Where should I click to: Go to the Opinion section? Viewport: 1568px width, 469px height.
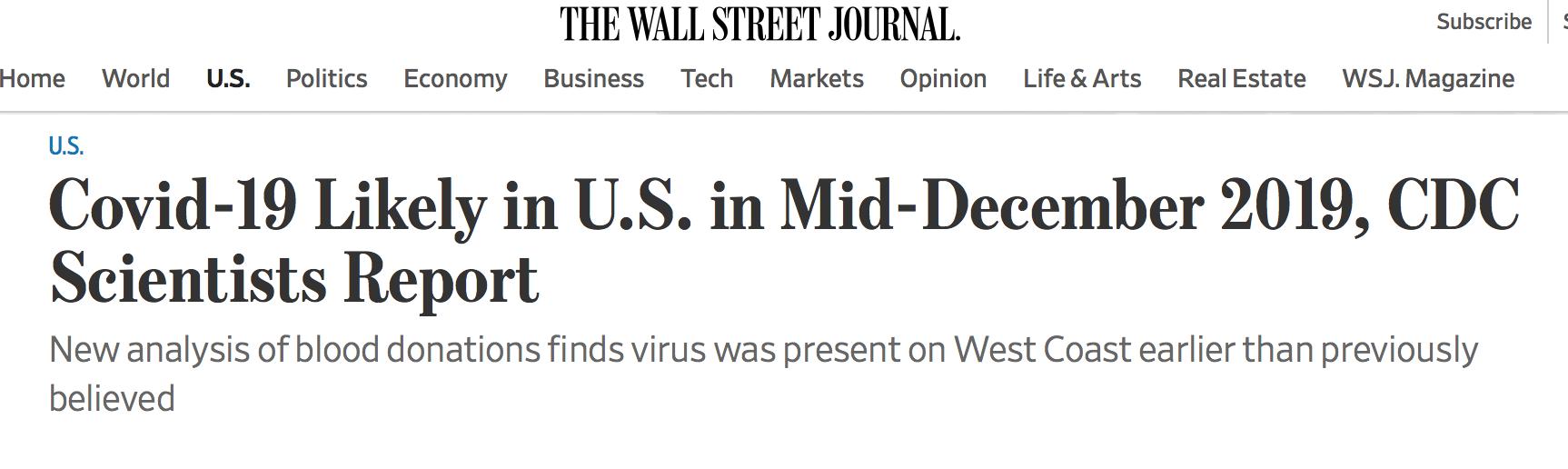(x=943, y=80)
